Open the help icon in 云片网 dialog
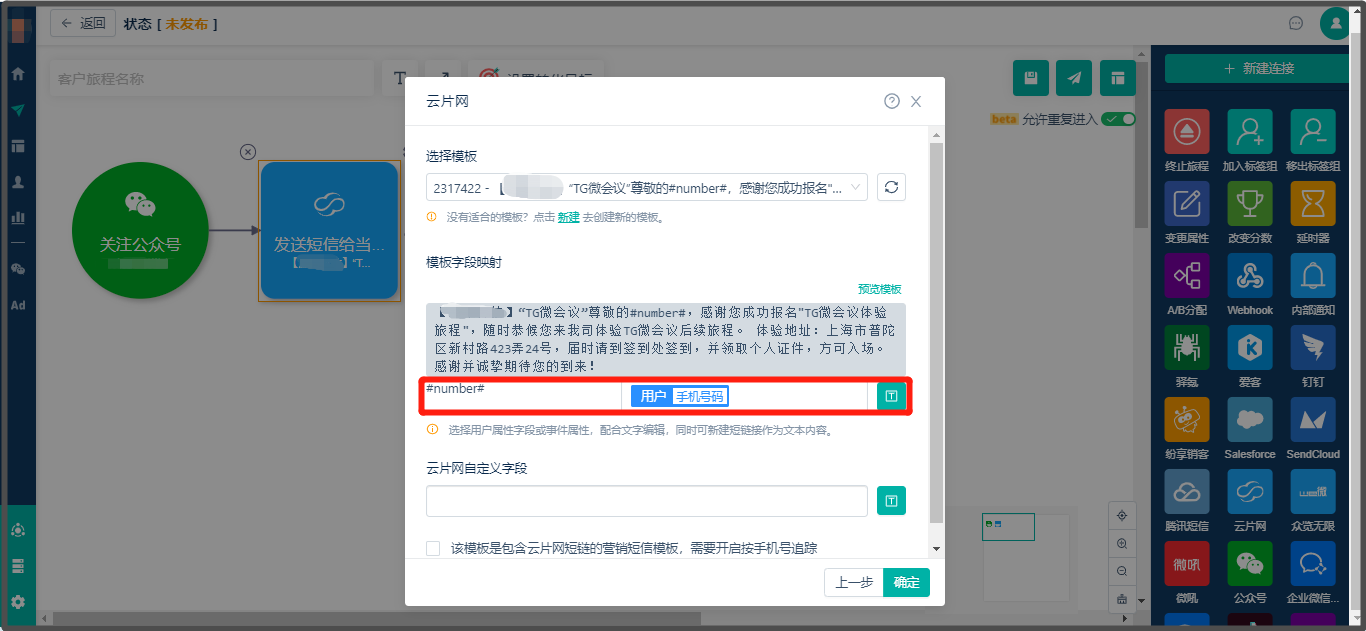This screenshot has width=1366, height=631. 892,101
